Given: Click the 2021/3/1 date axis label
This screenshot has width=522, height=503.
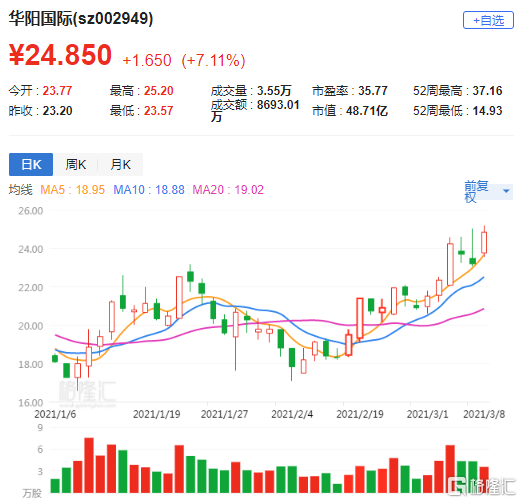Looking at the screenshot, I should pos(427,414).
